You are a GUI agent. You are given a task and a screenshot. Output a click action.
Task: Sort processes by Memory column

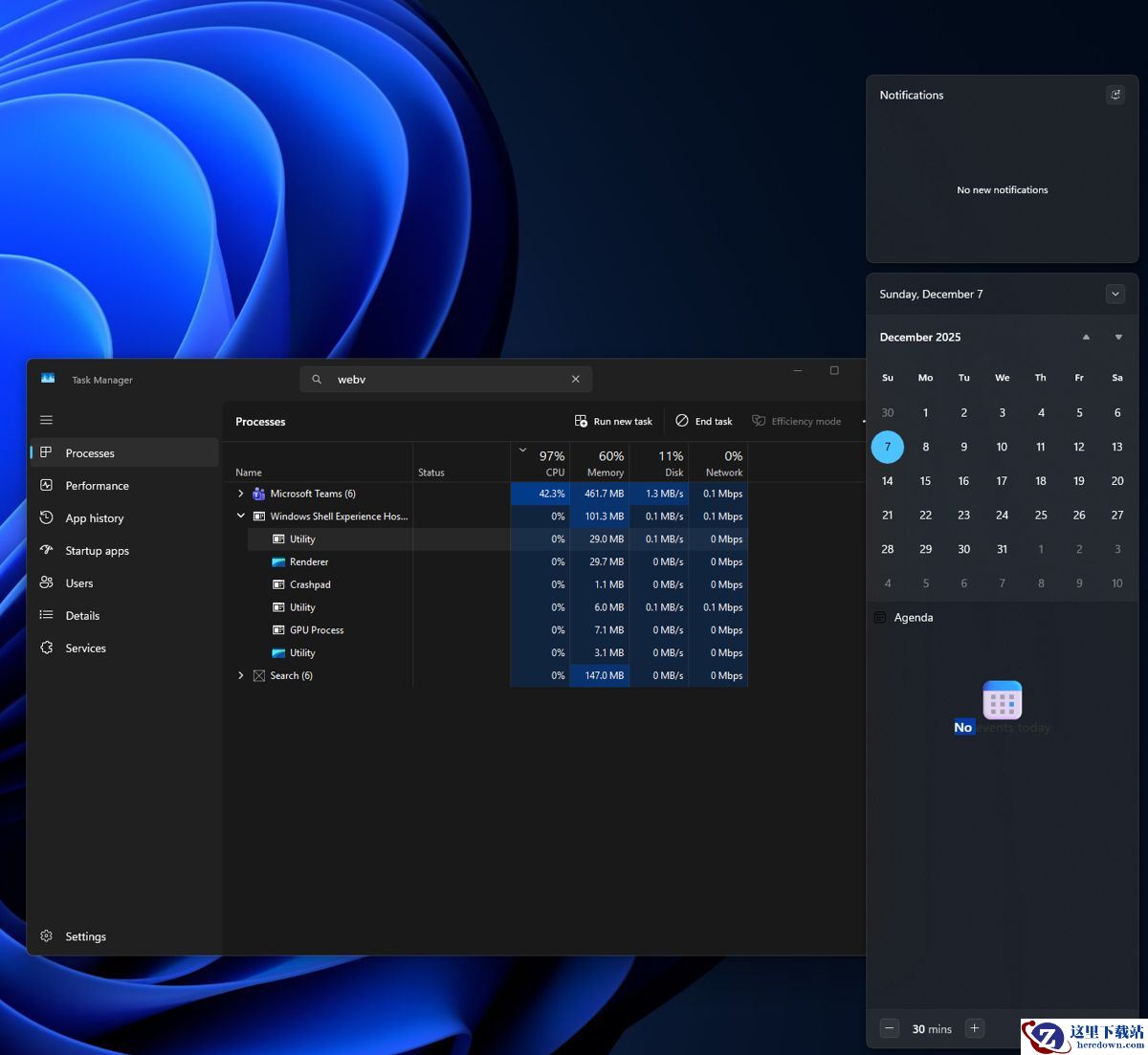pos(605,463)
